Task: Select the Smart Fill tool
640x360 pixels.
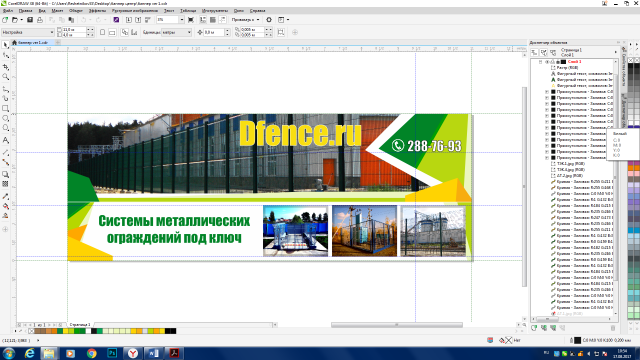Action: click(5, 216)
